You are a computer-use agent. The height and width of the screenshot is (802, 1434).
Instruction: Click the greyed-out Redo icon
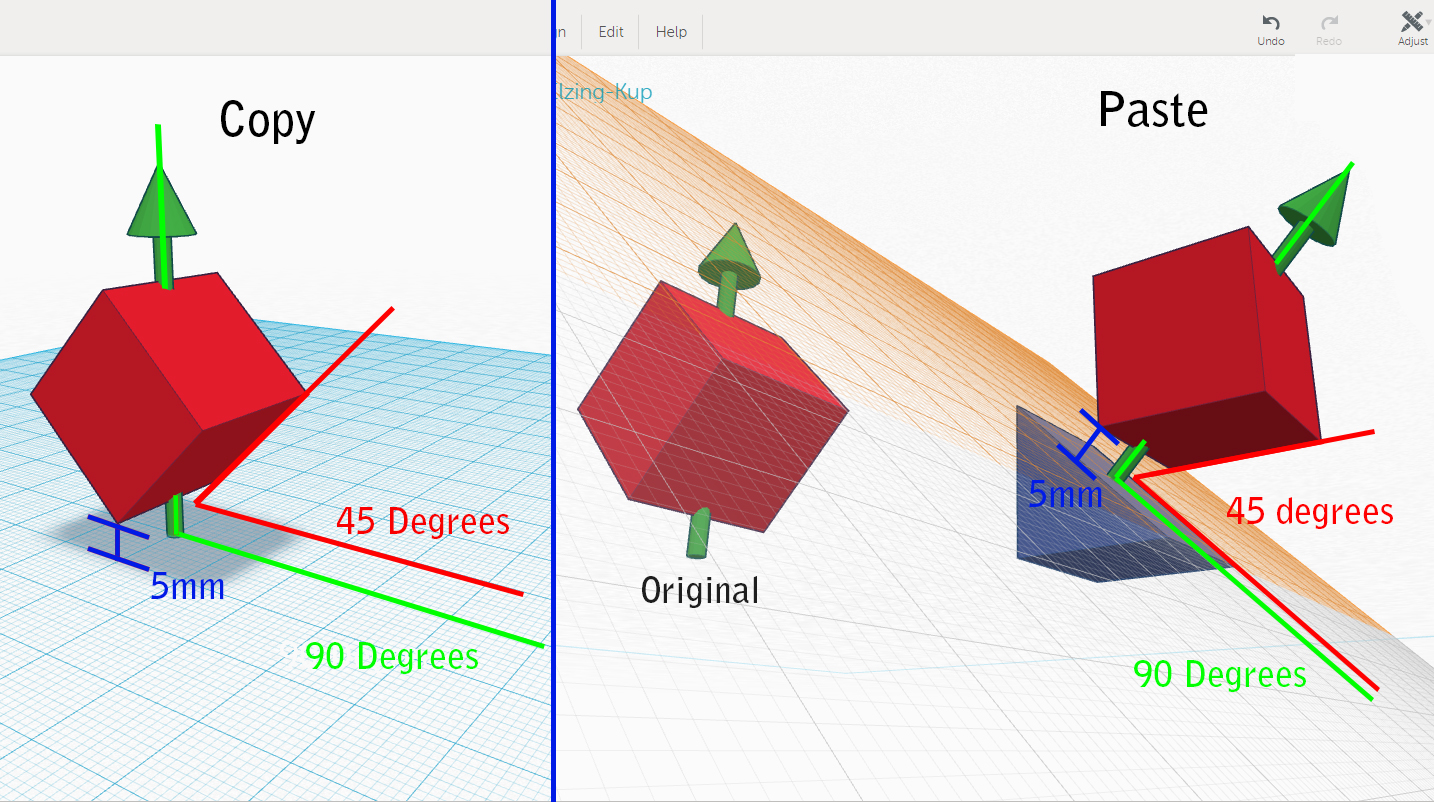coord(1329,22)
